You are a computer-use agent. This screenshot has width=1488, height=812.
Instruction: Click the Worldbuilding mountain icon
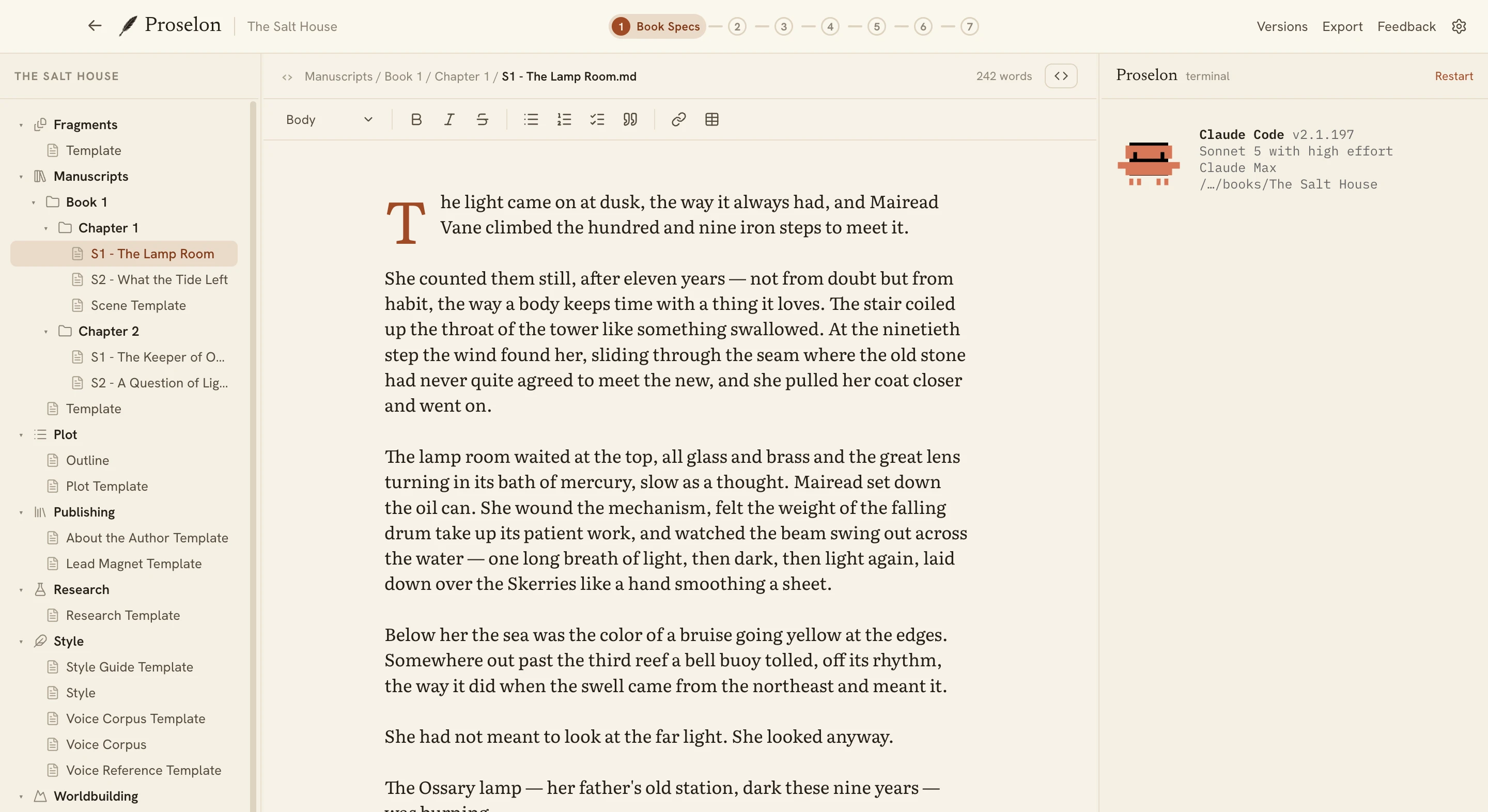click(x=40, y=797)
